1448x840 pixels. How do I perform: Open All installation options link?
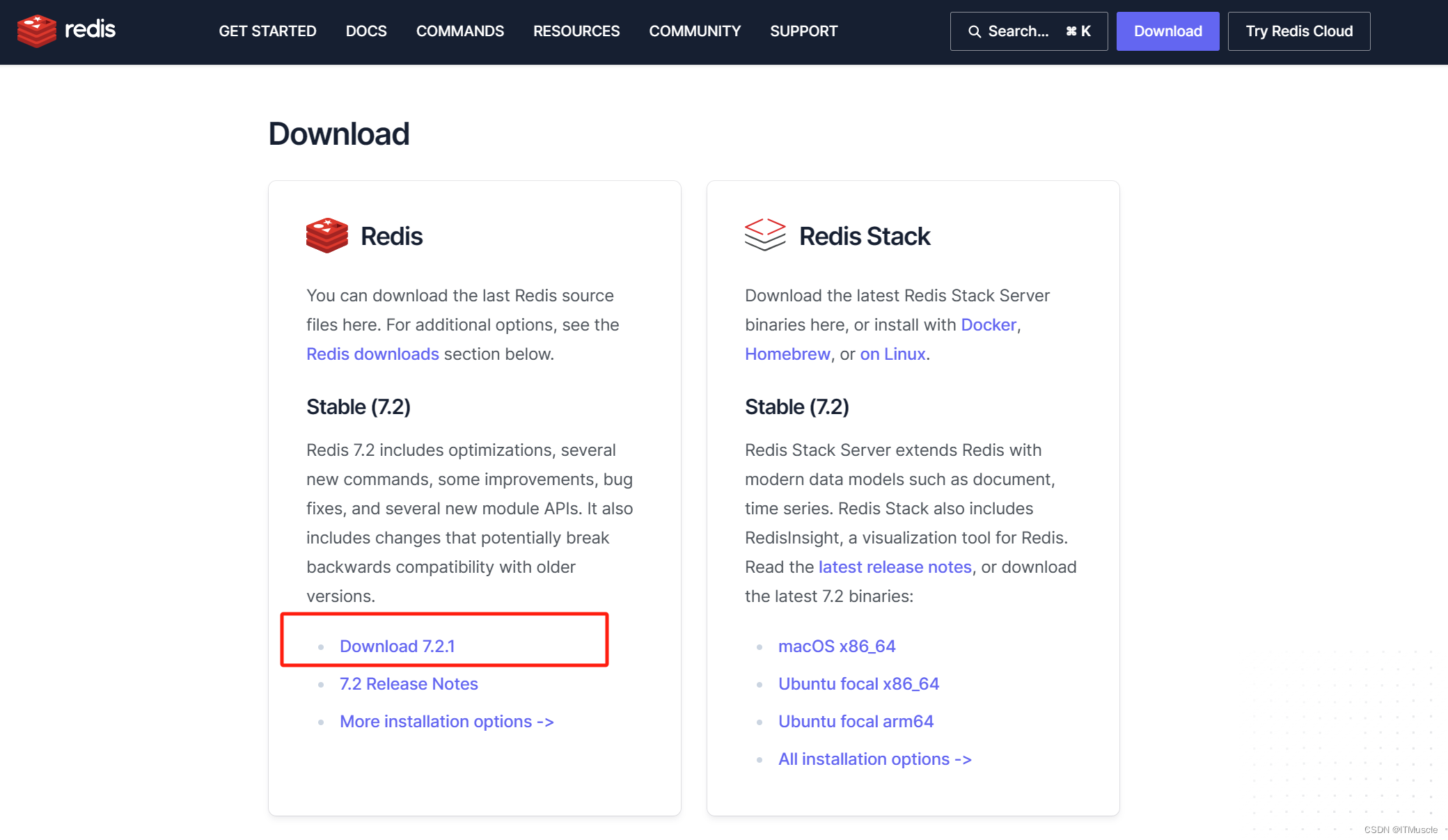tap(875, 759)
